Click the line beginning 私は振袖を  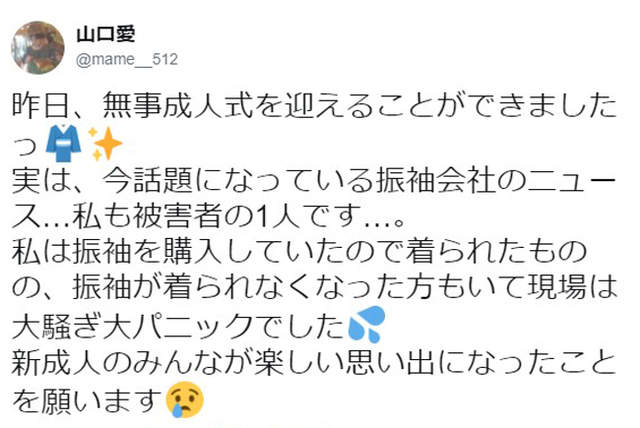click(299, 252)
